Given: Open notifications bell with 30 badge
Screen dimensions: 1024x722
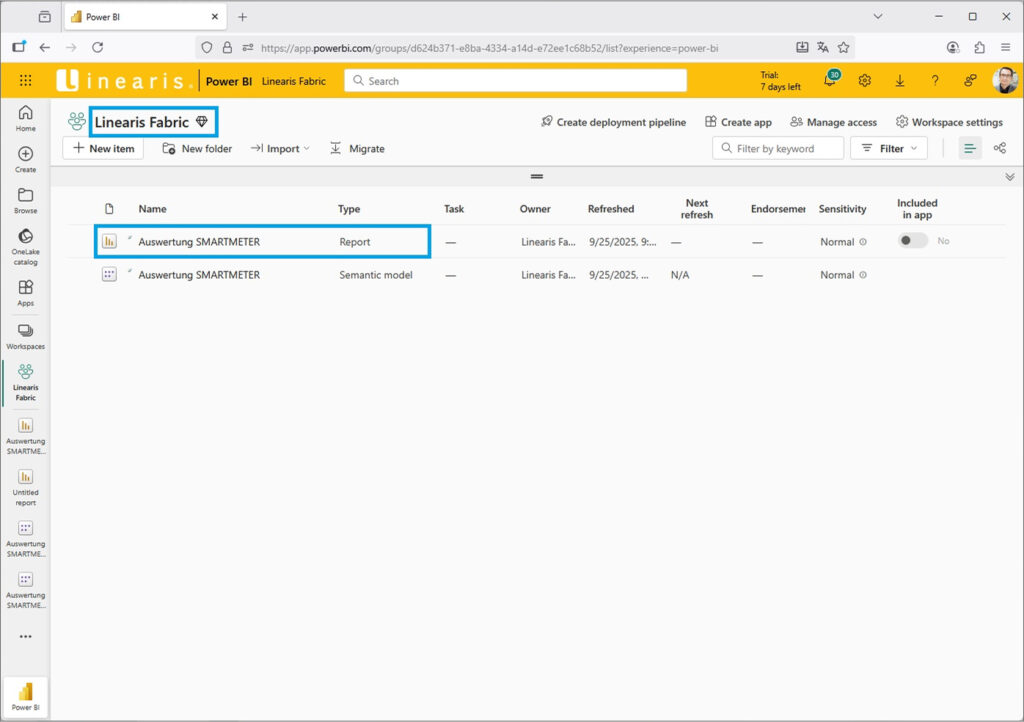Looking at the screenshot, I should click(x=831, y=80).
